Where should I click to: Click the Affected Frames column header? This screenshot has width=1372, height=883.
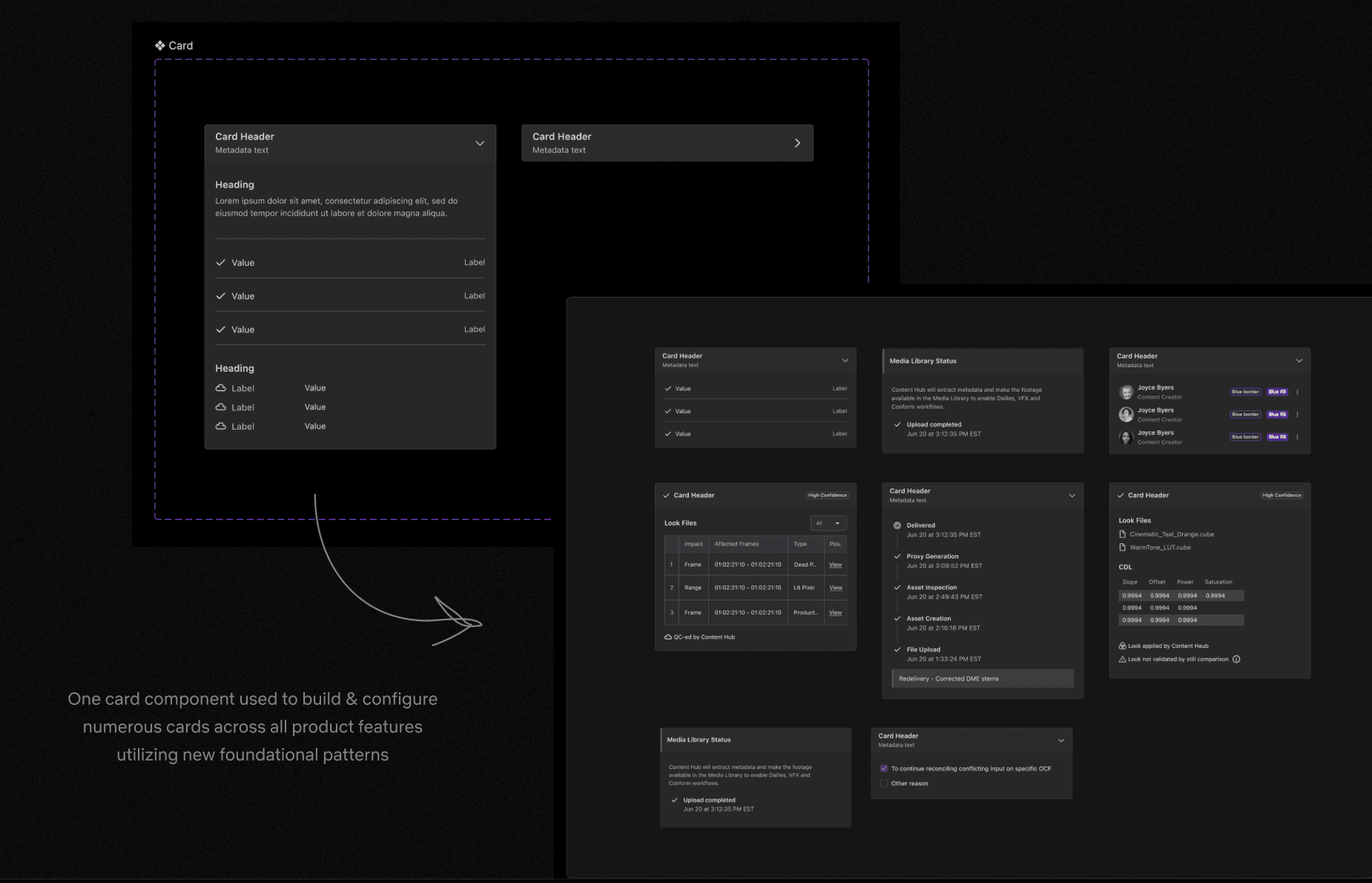click(x=736, y=544)
